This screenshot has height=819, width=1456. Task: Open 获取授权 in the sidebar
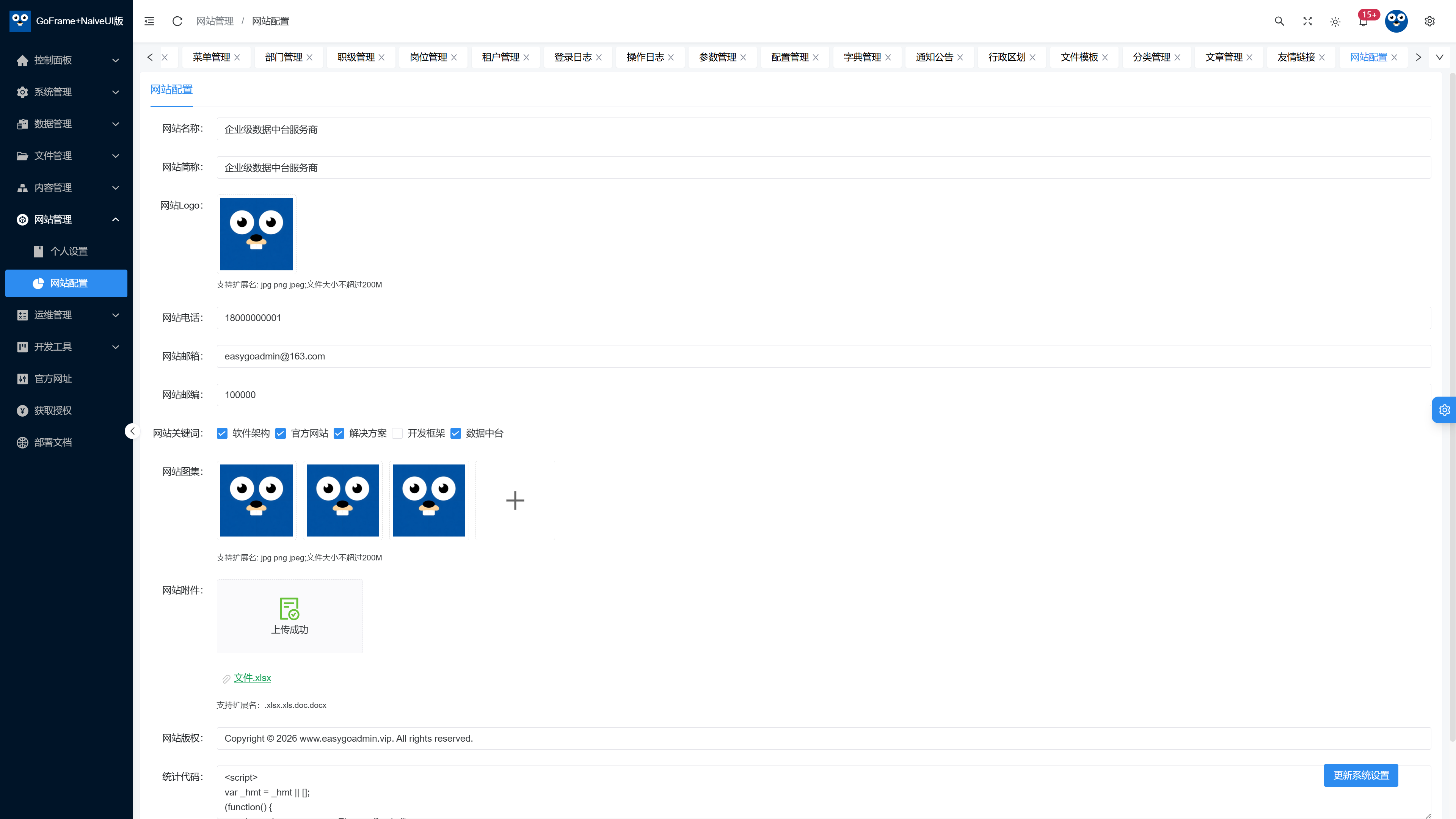point(66,410)
